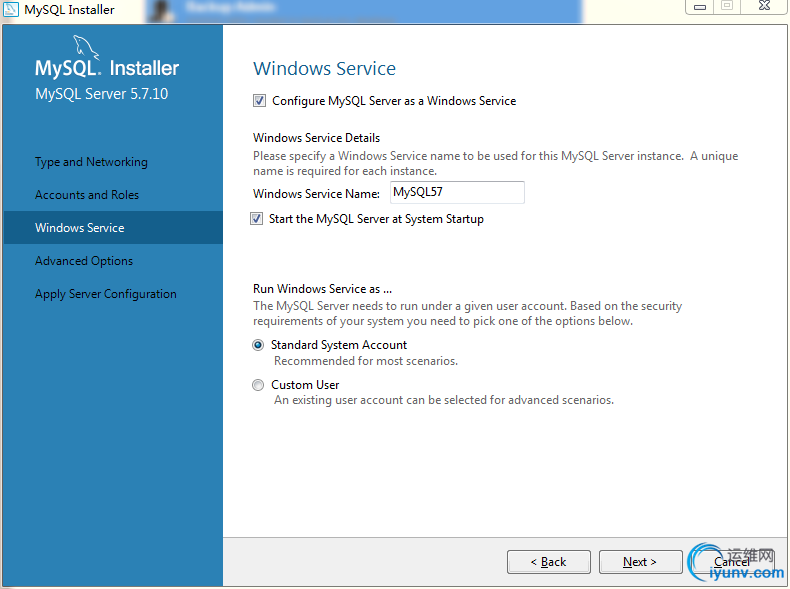Viewport: 790px width, 589px height.
Task: Click the 'Windows Service Name:' label
Action: tap(316, 194)
